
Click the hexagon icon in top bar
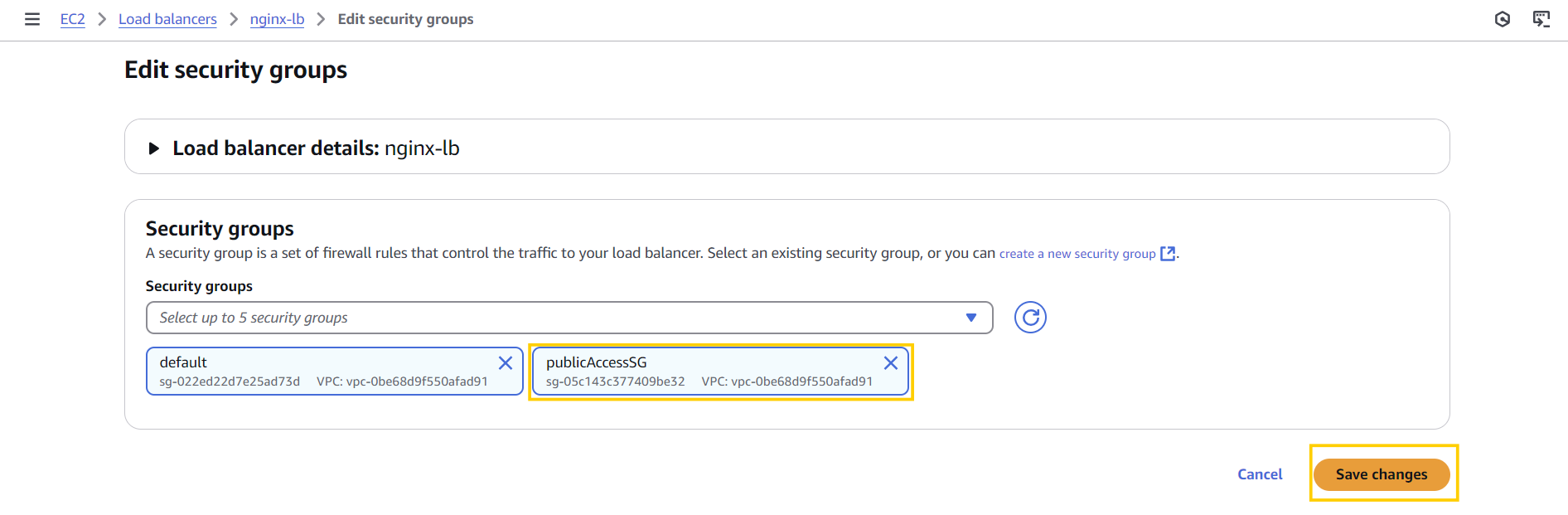[x=1503, y=19]
